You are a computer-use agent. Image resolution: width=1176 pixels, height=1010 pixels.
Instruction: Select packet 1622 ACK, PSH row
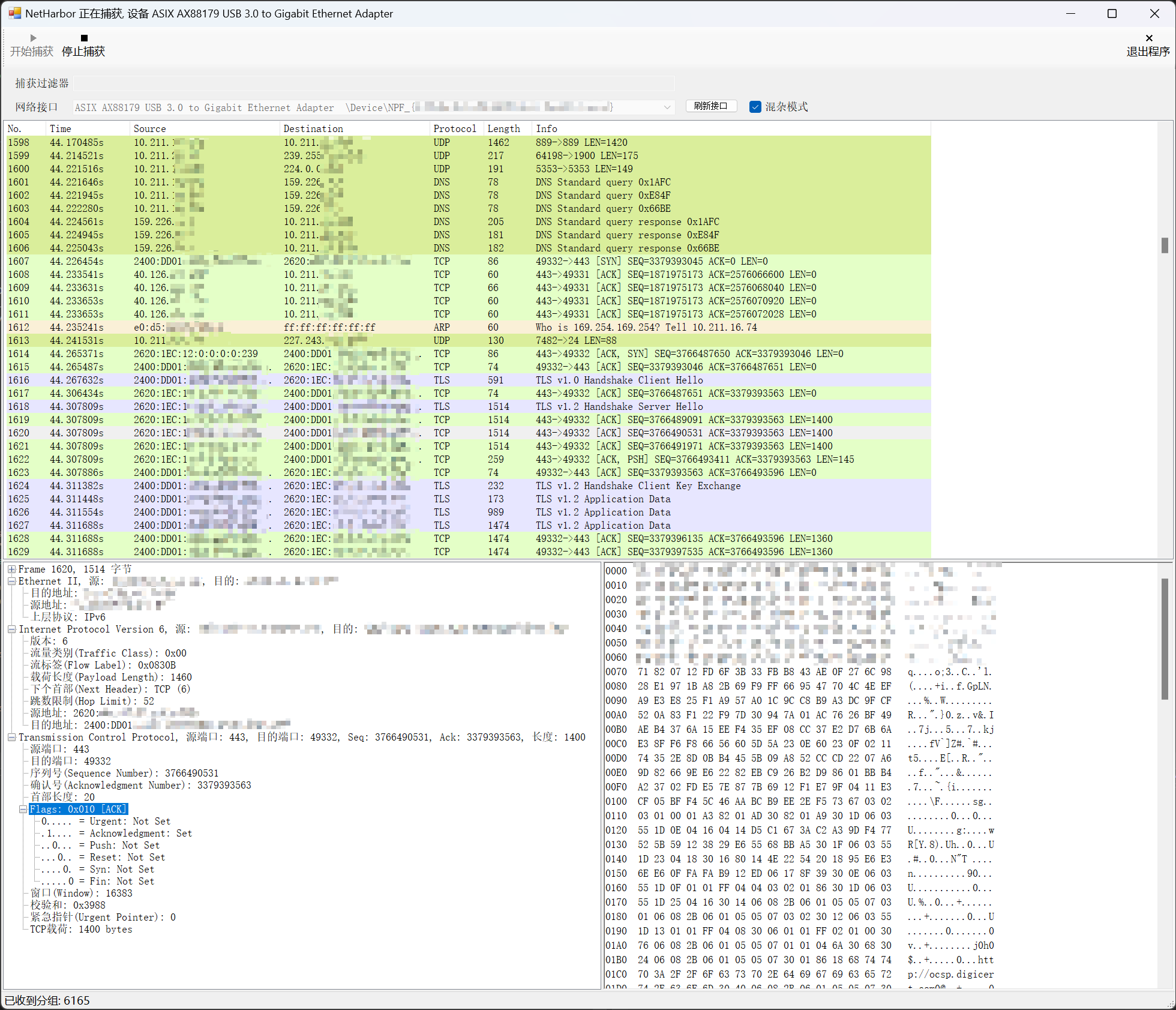click(468, 459)
